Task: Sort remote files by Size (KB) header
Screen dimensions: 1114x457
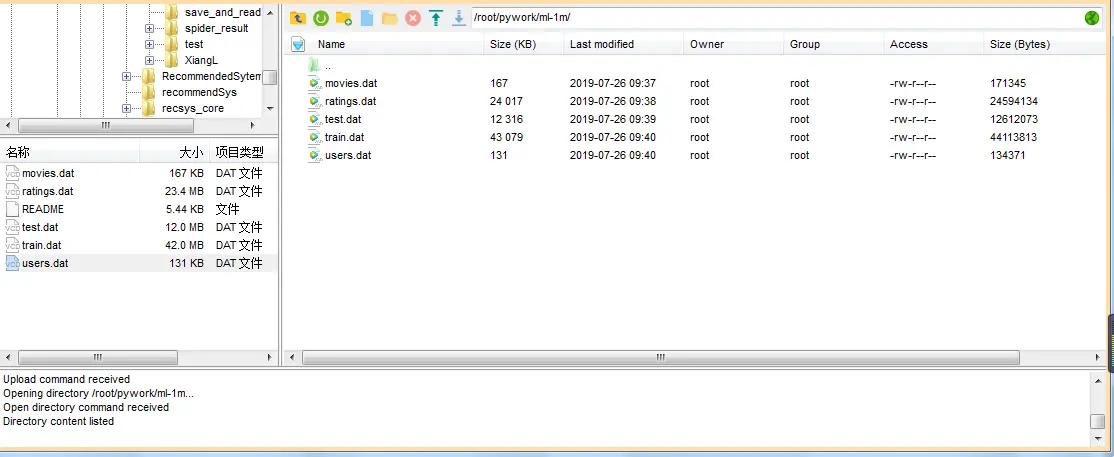Action: 513,44
